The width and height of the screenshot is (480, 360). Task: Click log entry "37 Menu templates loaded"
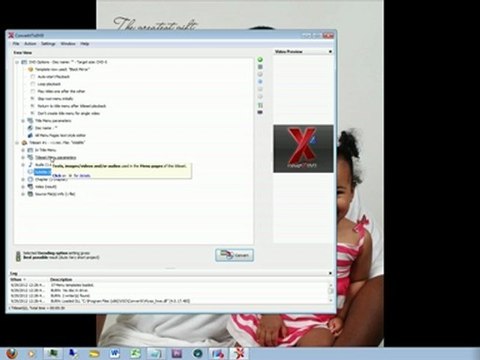(72, 285)
